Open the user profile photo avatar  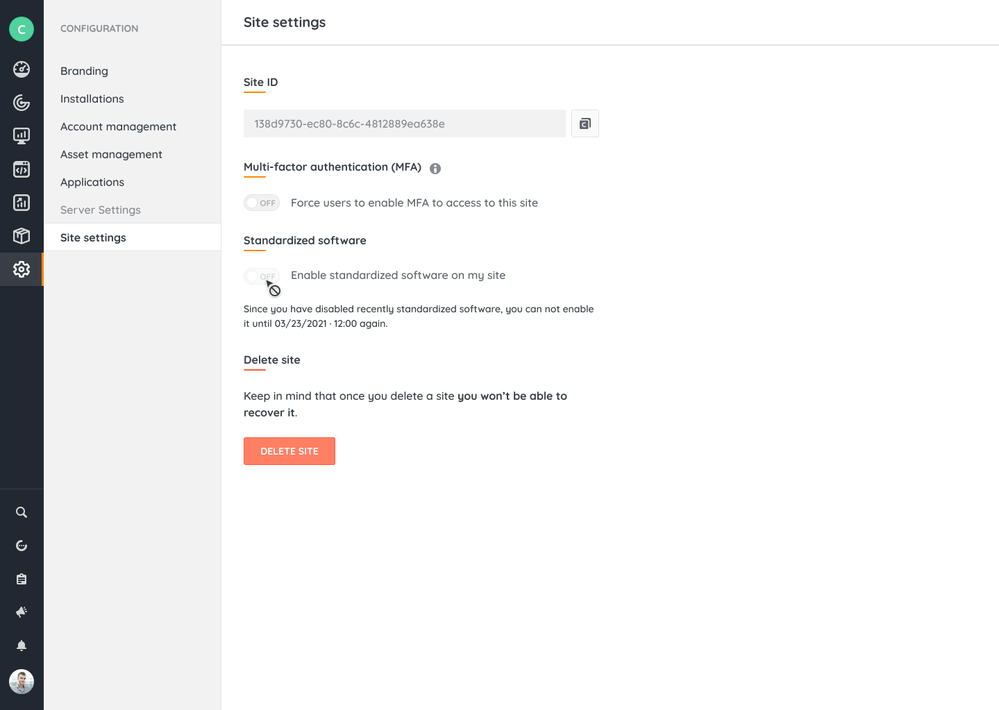21,681
